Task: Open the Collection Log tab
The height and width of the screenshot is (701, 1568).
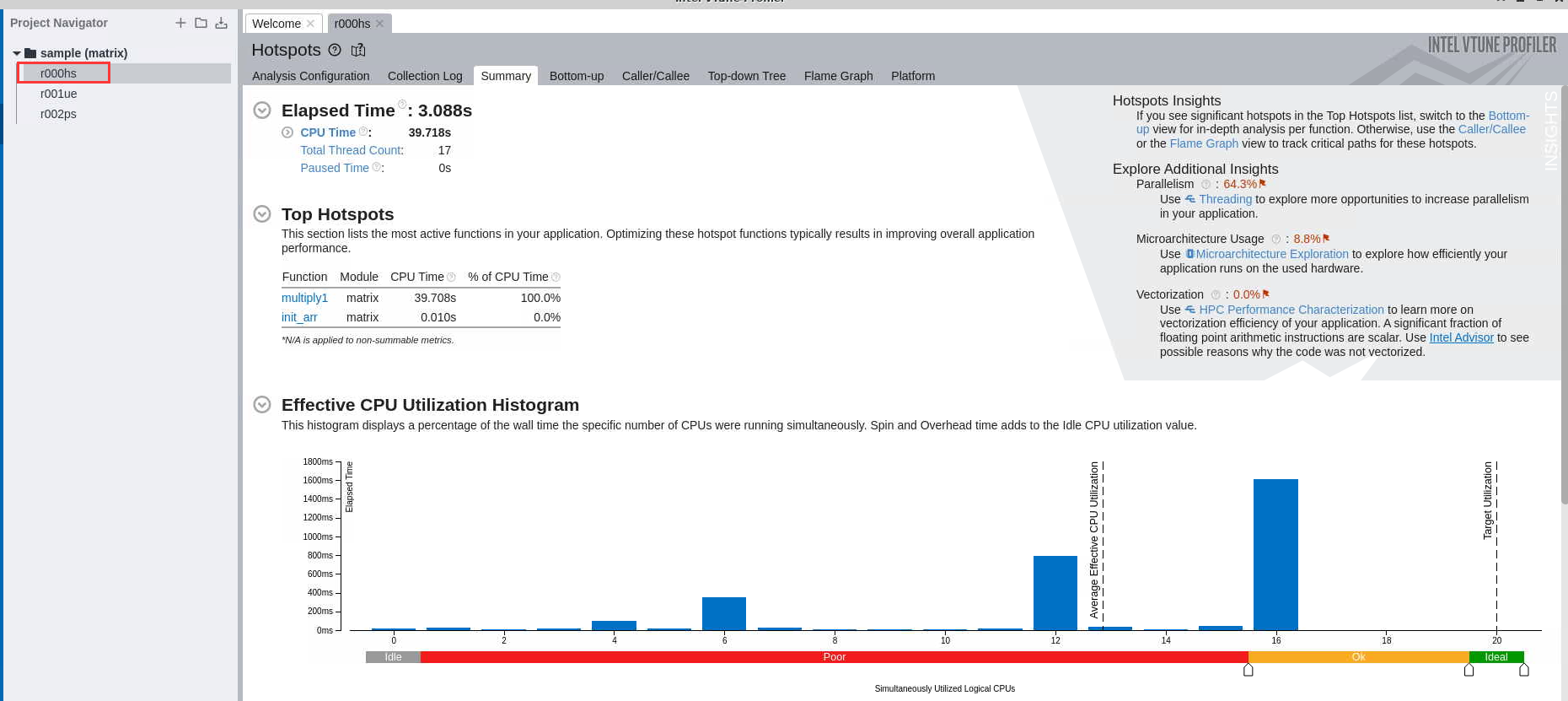Action: 425,76
